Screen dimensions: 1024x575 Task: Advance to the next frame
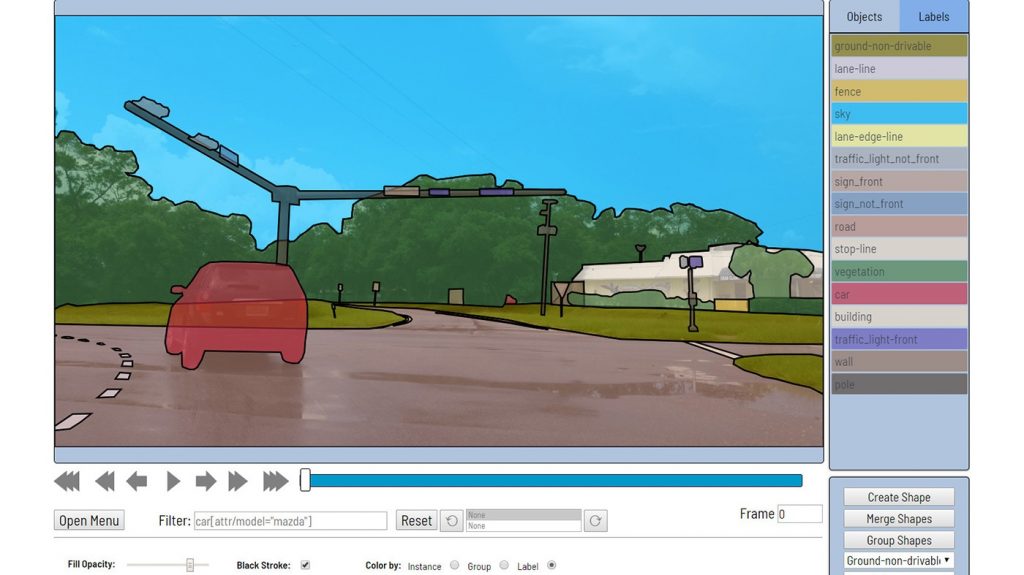click(x=205, y=482)
